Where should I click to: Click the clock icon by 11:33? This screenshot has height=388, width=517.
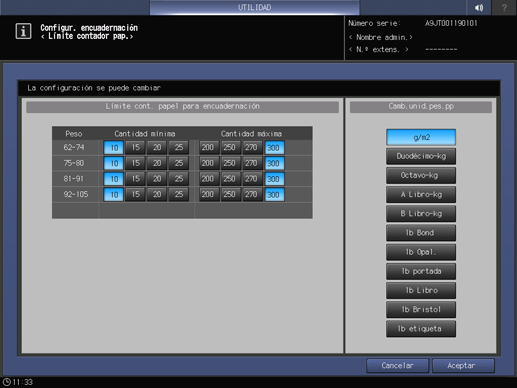click(6, 382)
